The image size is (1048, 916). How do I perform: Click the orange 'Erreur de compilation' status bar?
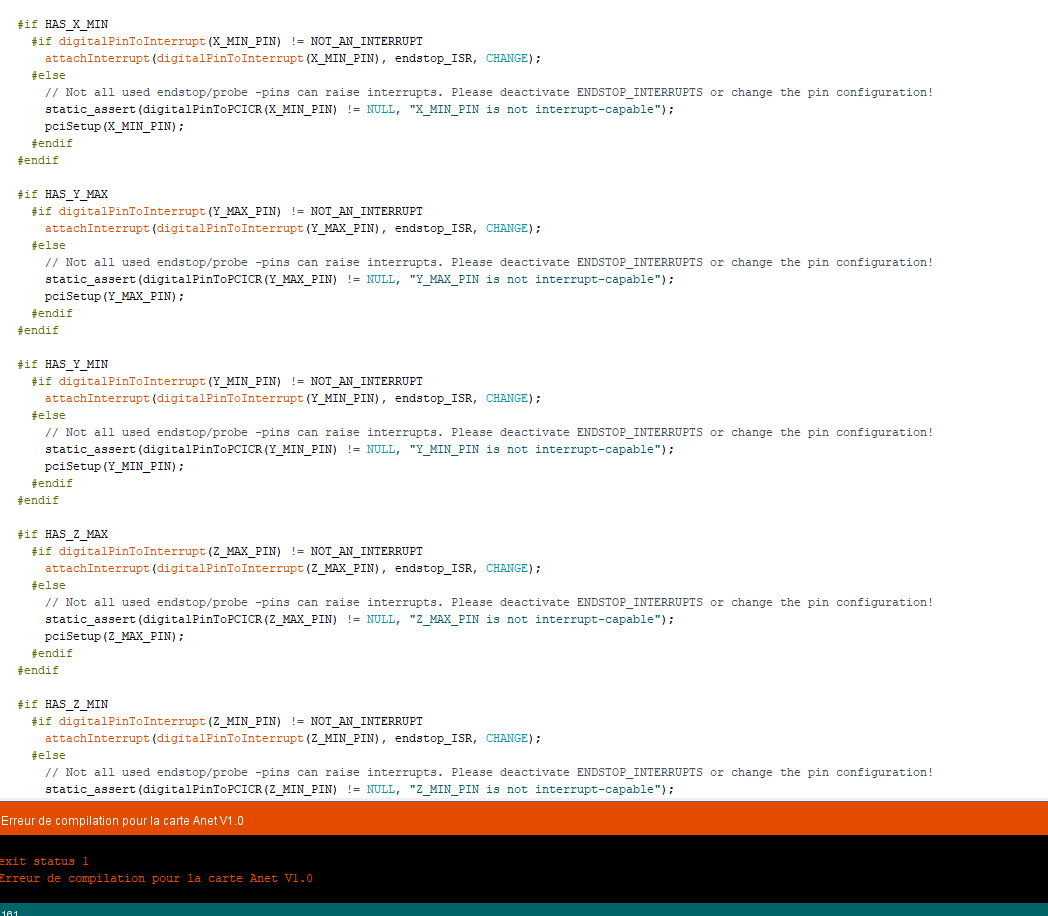(524, 819)
